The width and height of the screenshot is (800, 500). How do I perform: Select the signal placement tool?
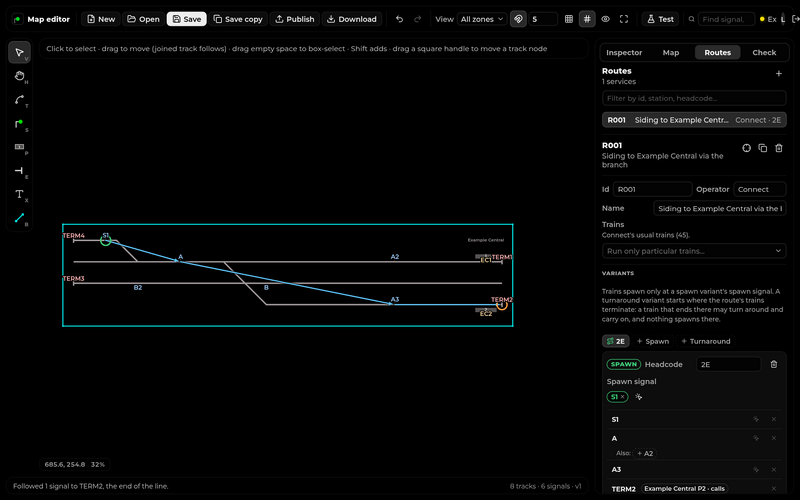click(x=19, y=123)
